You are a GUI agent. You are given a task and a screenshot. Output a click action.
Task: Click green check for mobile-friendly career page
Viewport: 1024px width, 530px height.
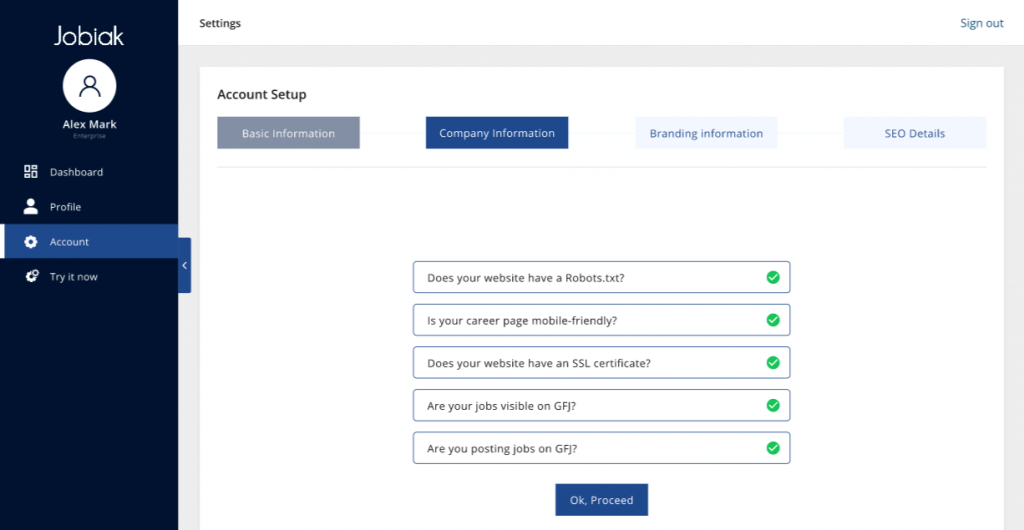tap(773, 320)
